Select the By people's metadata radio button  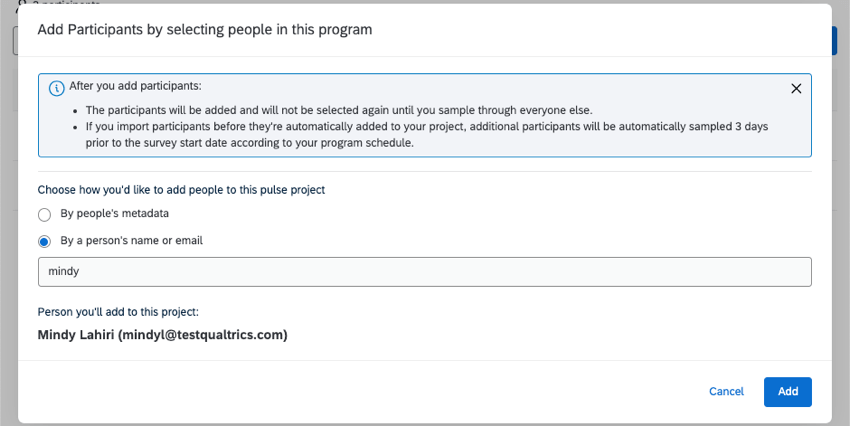point(45,214)
